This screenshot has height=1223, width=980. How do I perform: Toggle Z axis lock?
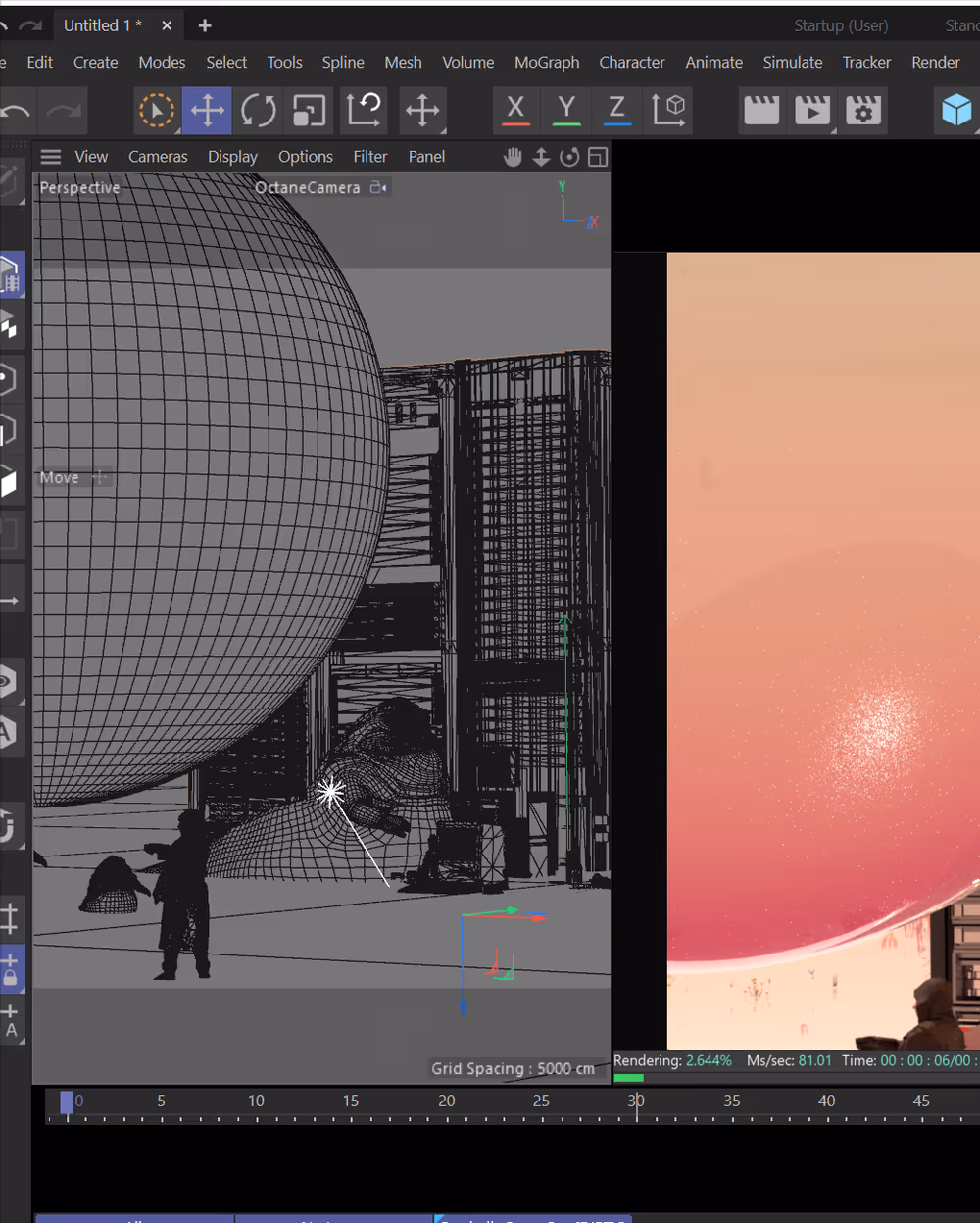click(x=616, y=110)
